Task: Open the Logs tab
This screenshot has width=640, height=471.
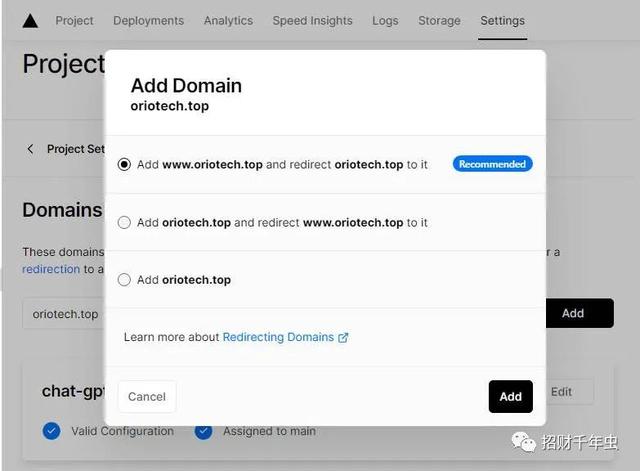Action: (385, 21)
